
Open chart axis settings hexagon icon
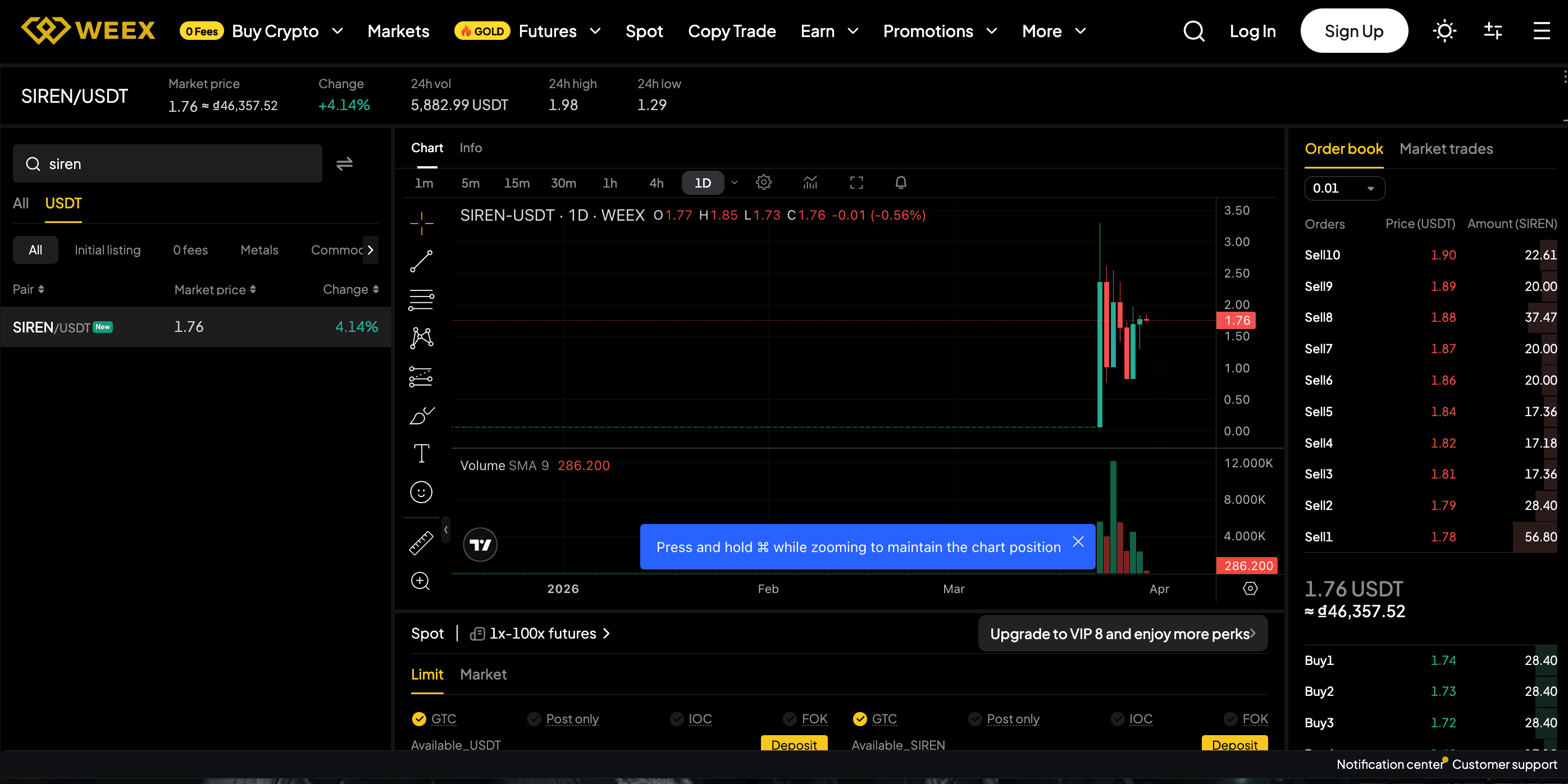1250,589
